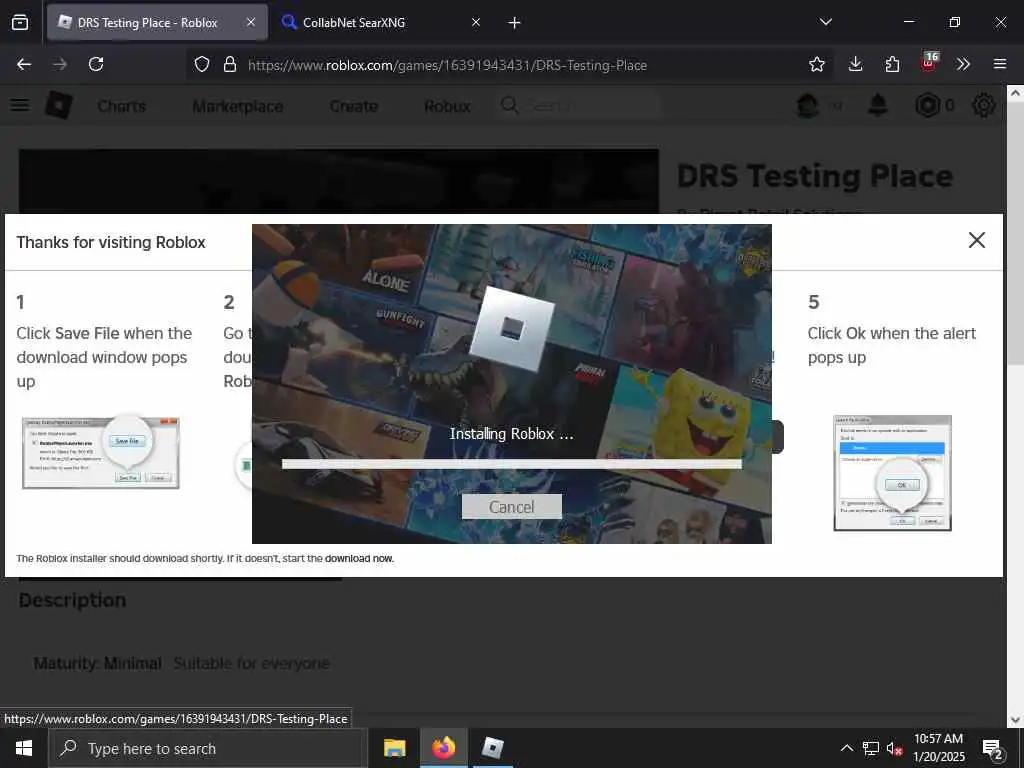
Task: Open Firefox View tab icon
Action: (x=20, y=22)
